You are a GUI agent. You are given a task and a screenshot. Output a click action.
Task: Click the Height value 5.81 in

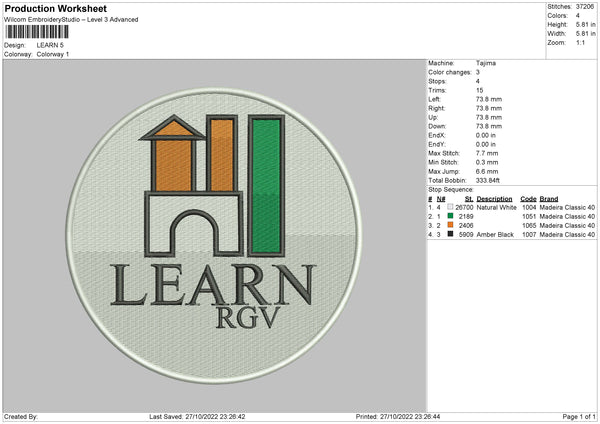coord(586,24)
